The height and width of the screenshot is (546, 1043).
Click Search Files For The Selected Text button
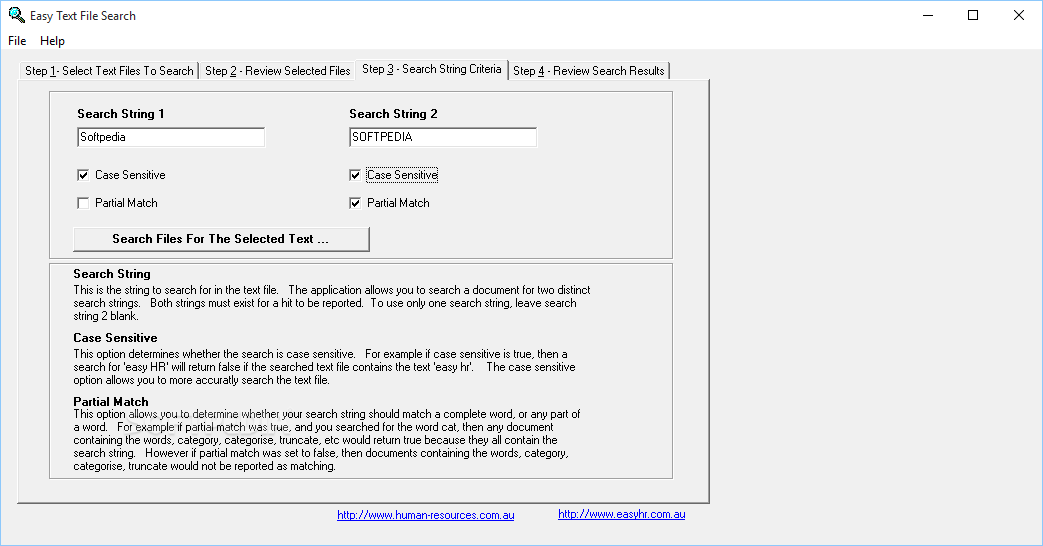[x=222, y=239]
